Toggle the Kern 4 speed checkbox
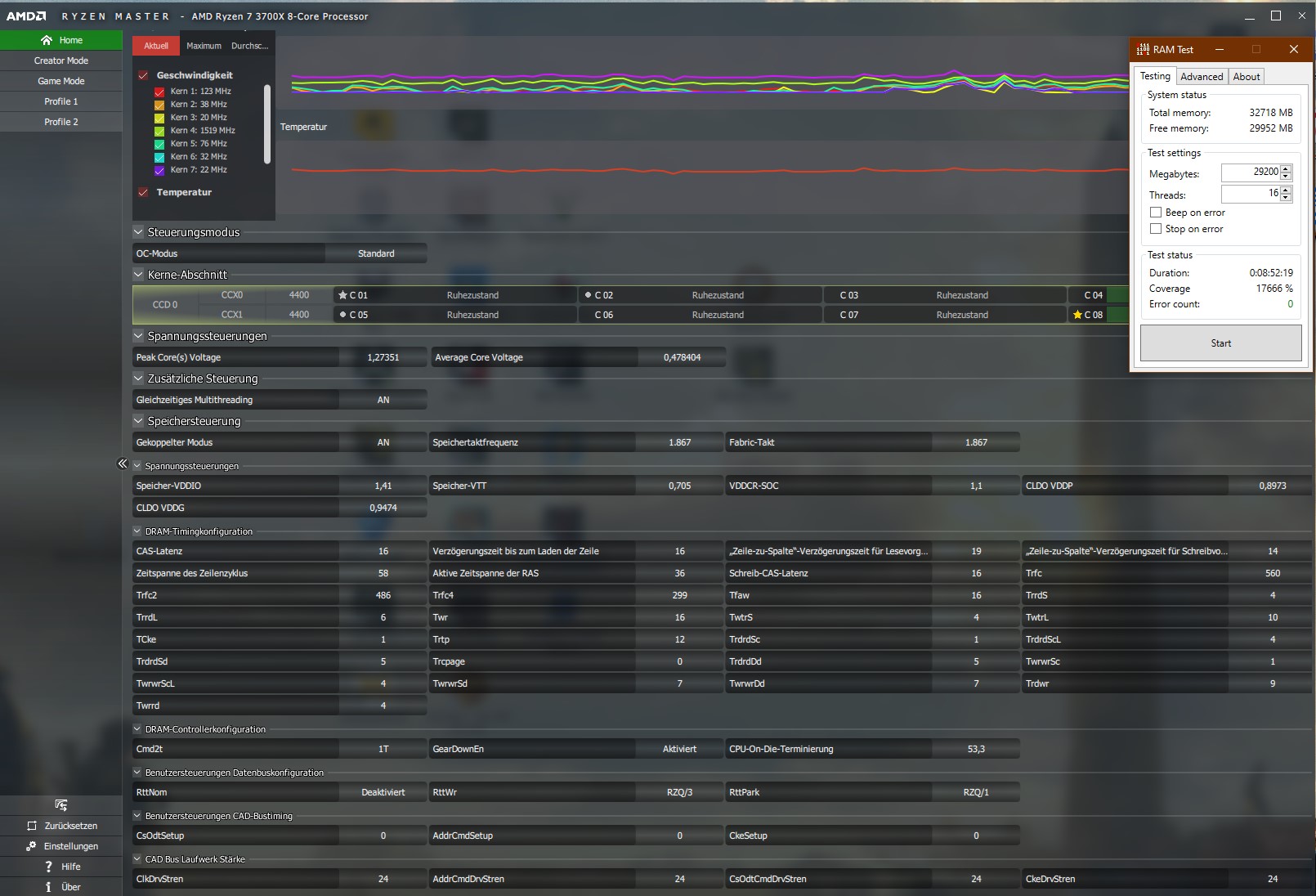Screen dimensions: 1316x896 (159, 131)
